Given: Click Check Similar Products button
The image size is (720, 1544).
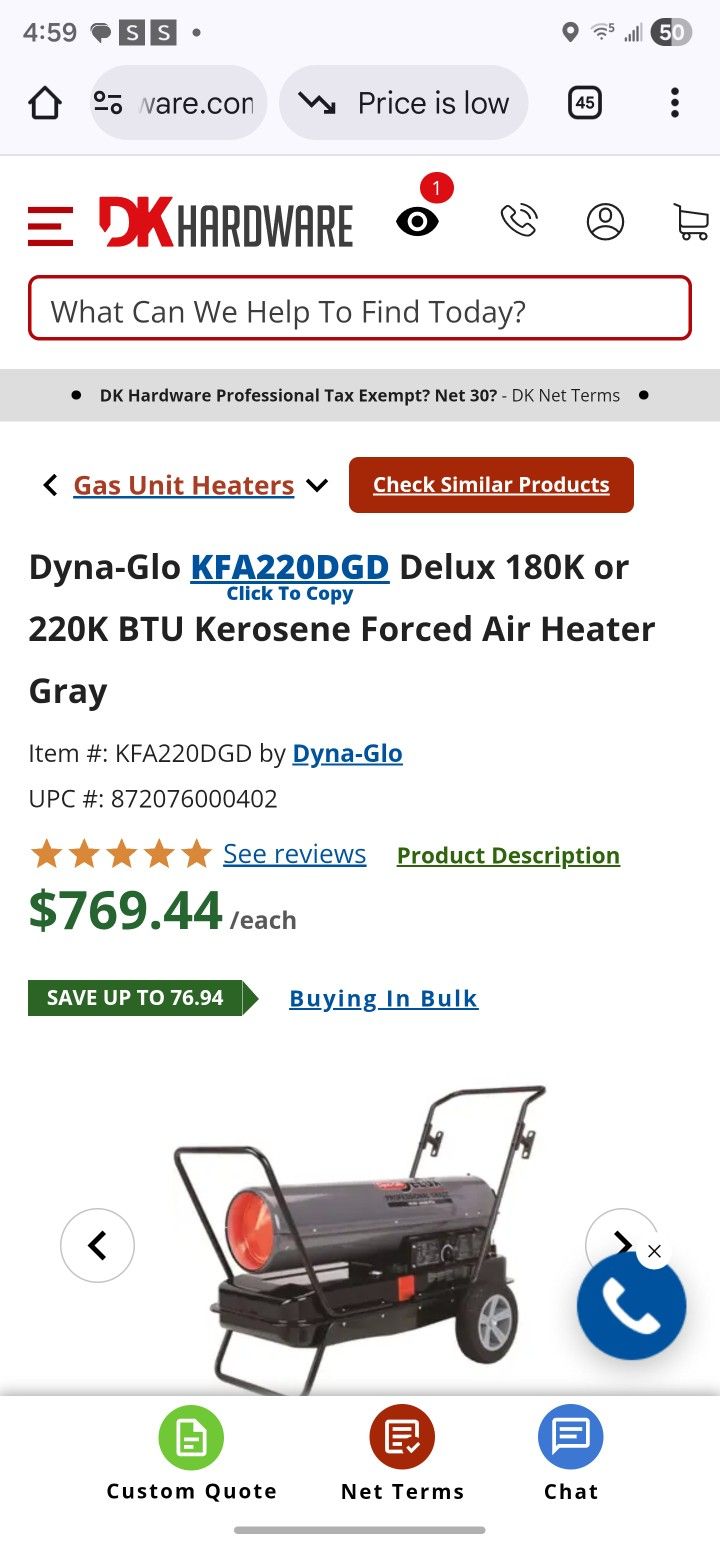Looking at the screenshot, I should 491,485.
